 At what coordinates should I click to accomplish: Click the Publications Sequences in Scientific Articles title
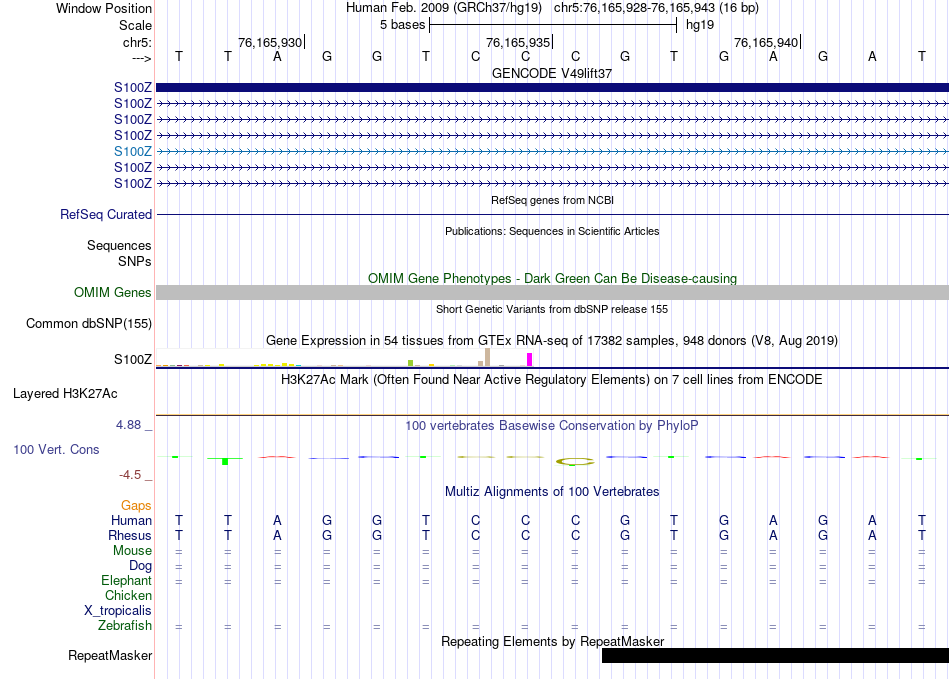[552, 231]
